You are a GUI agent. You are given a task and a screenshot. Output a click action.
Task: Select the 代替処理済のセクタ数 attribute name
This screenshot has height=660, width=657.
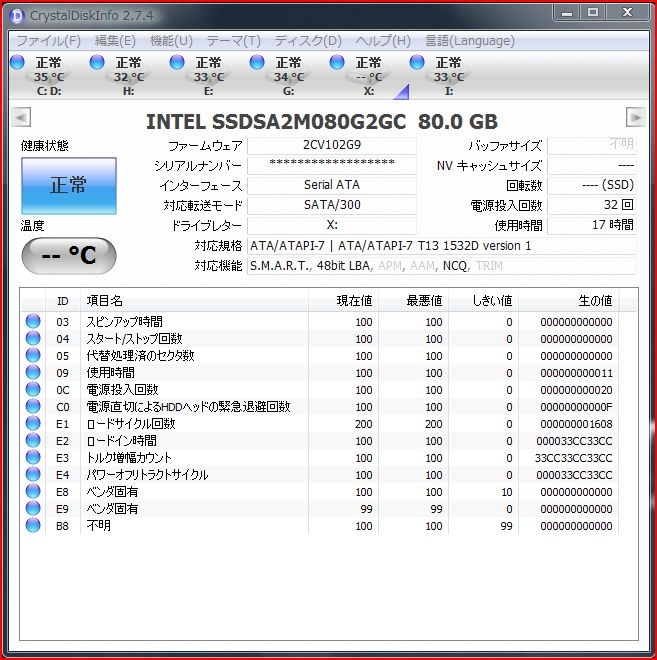(140, 356)
